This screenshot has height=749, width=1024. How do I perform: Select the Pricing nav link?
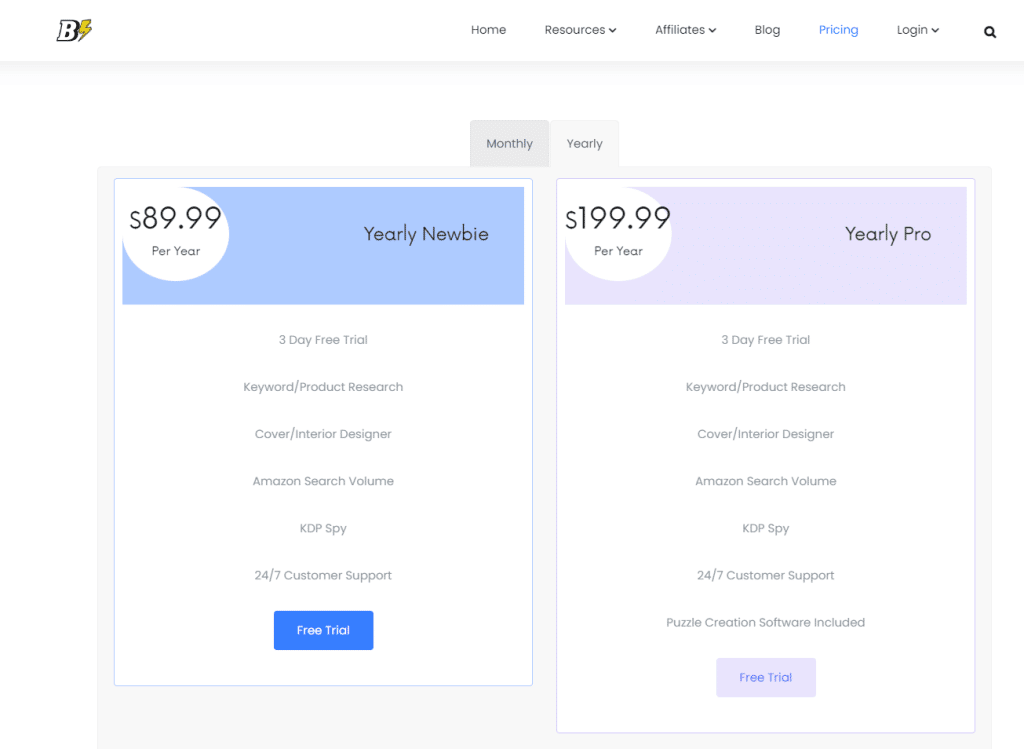click(838, 30)
